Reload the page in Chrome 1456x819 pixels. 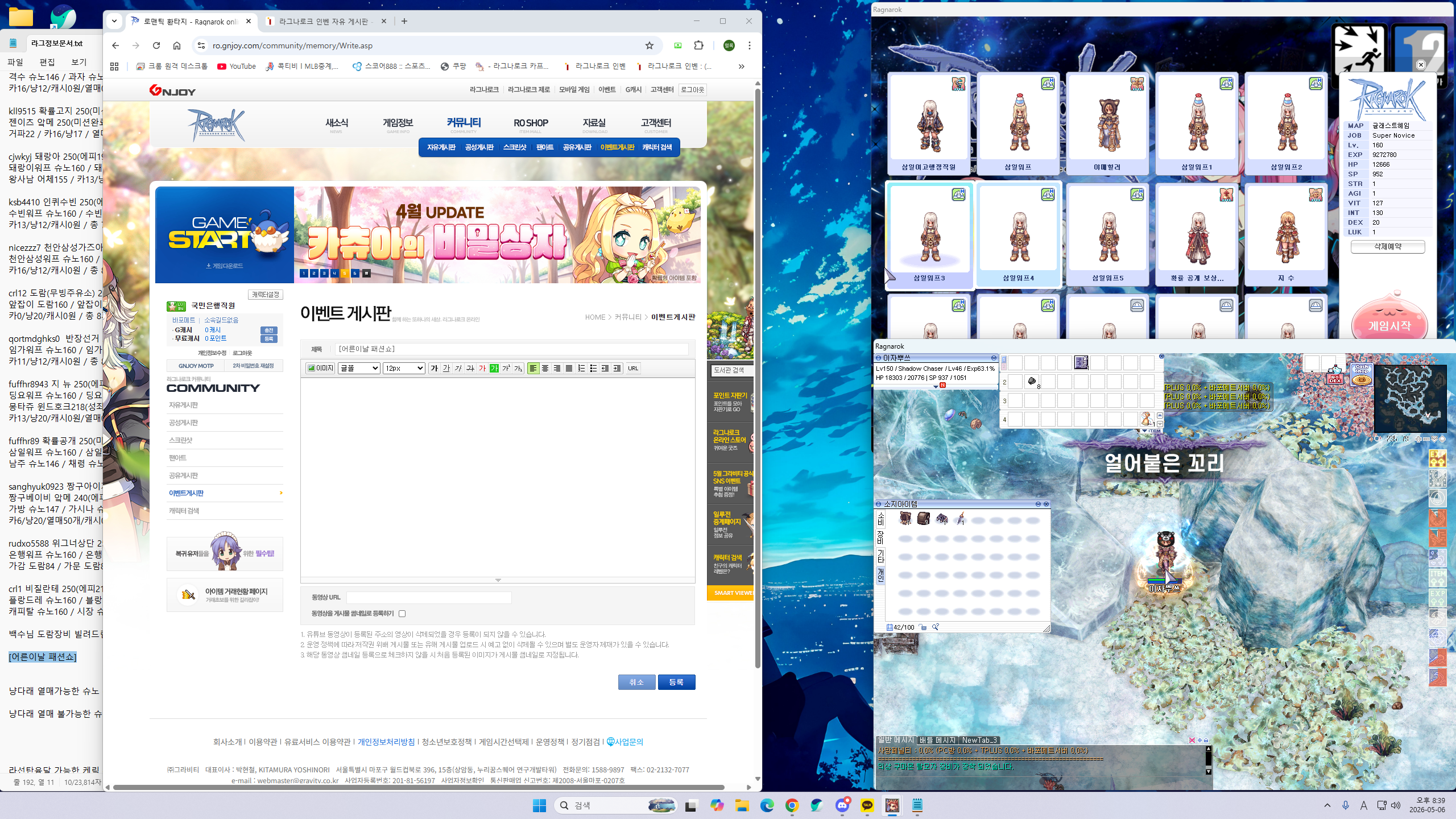(x=156, y=45)
